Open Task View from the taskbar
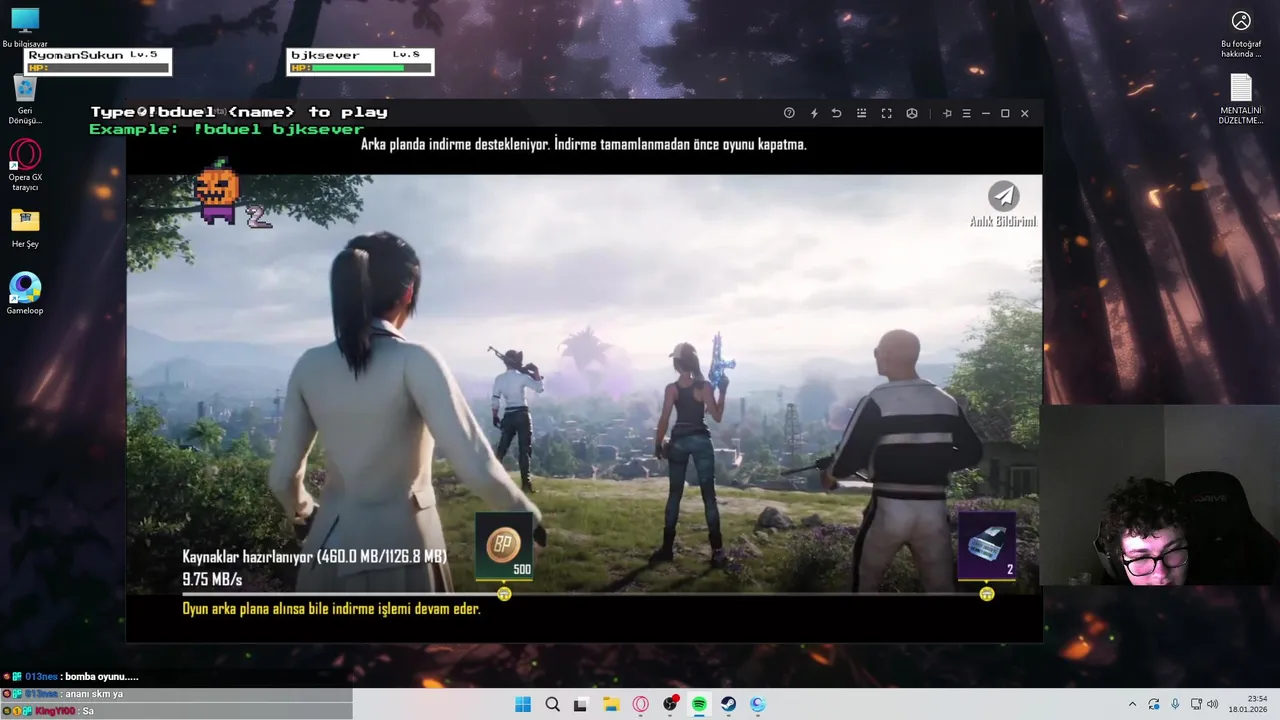The height and width of the screenshot is (720, 1280). click(x=581, y=704)
